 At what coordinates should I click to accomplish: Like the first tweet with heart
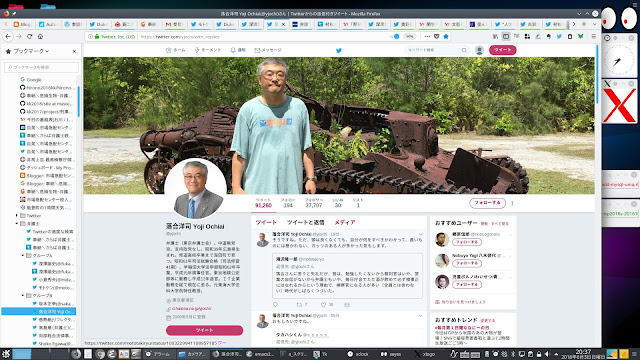[323, 304]
